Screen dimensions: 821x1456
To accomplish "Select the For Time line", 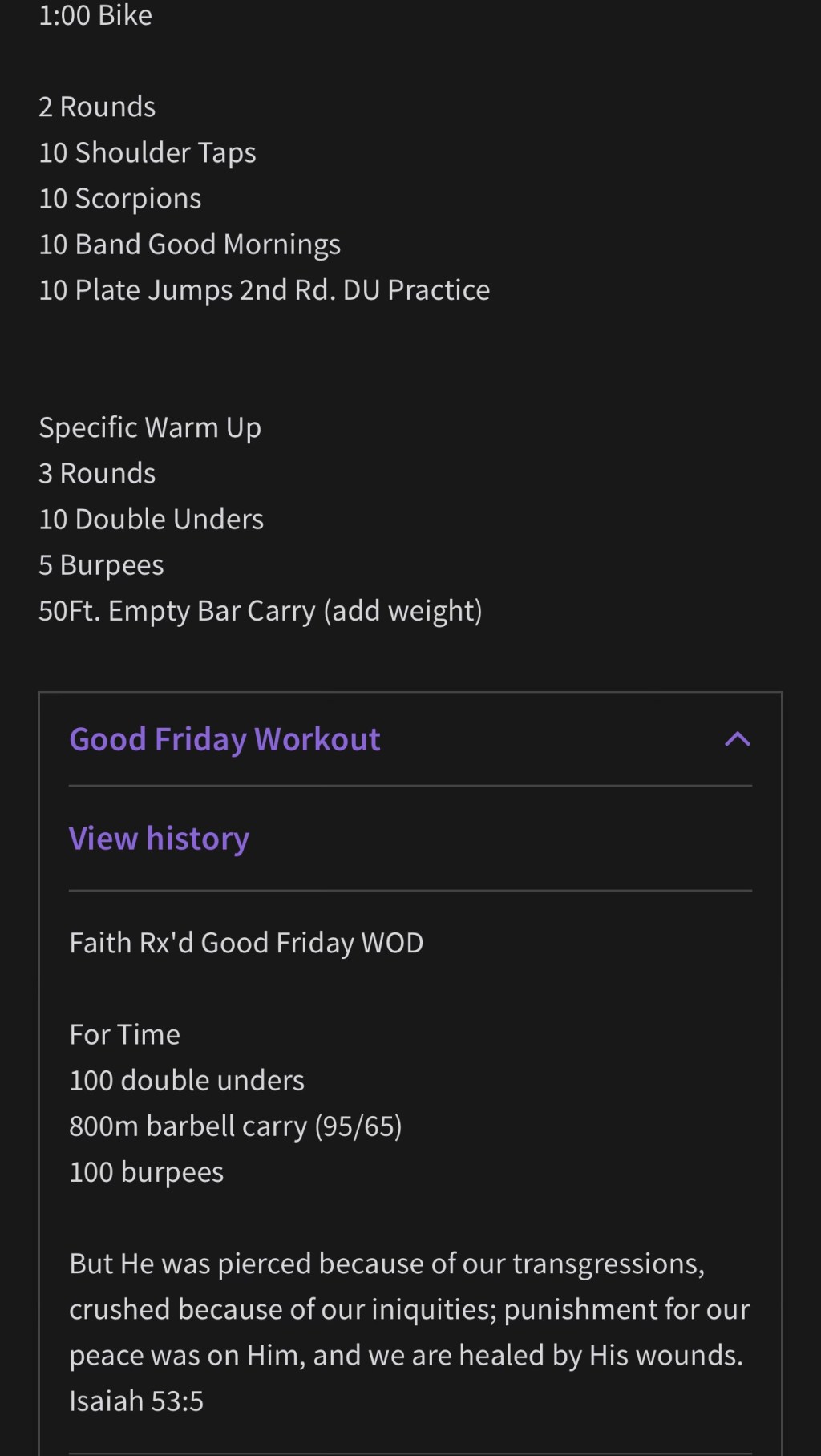I will point(124,1034).
